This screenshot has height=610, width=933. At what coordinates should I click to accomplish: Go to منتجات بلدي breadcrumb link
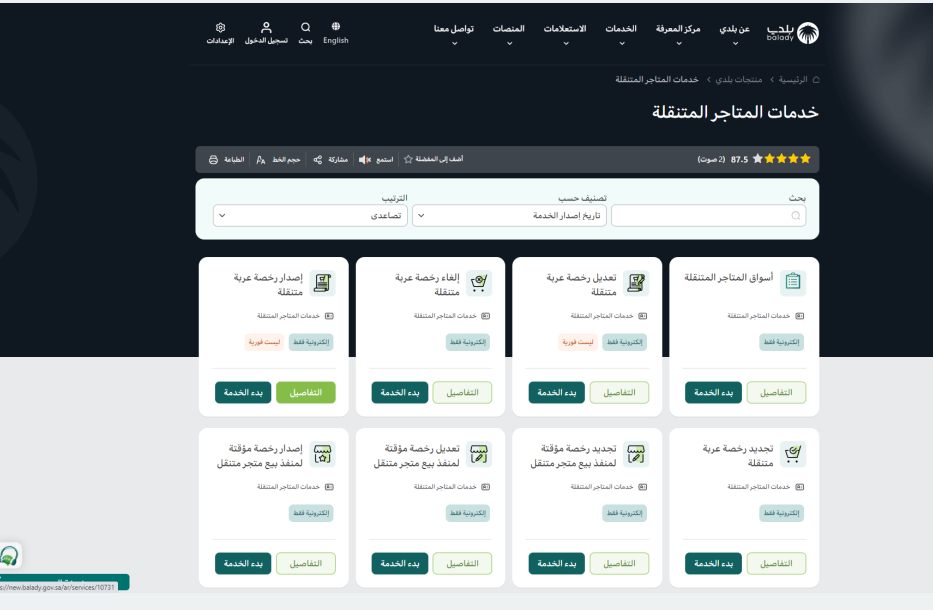point(738,80)
